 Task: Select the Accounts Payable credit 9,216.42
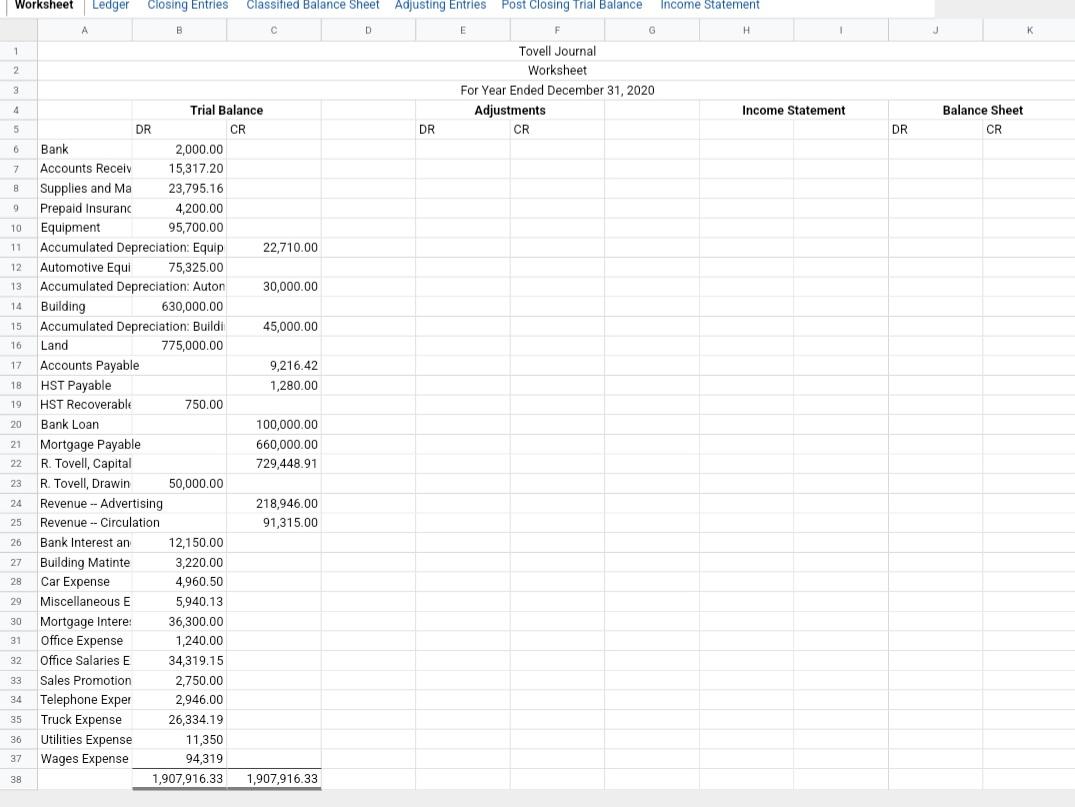tap(274, 366)
